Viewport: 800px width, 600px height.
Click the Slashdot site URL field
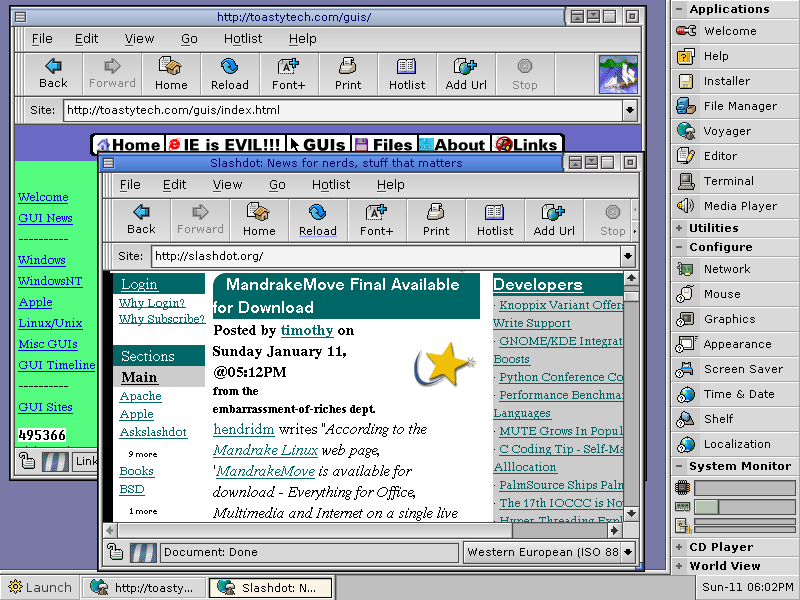(386, 256)
